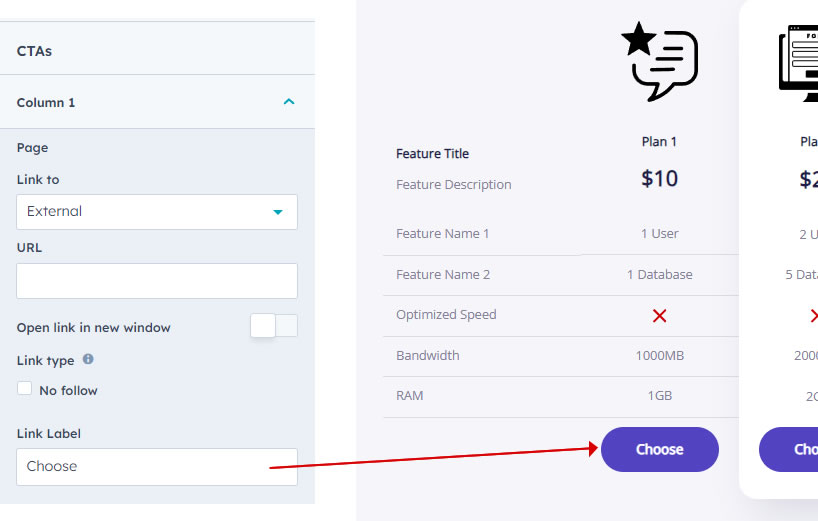Select the 1GB RAM value for Plan 1
Image resolution: width=818 pixels, height=521 pixels.
[659, 396]
